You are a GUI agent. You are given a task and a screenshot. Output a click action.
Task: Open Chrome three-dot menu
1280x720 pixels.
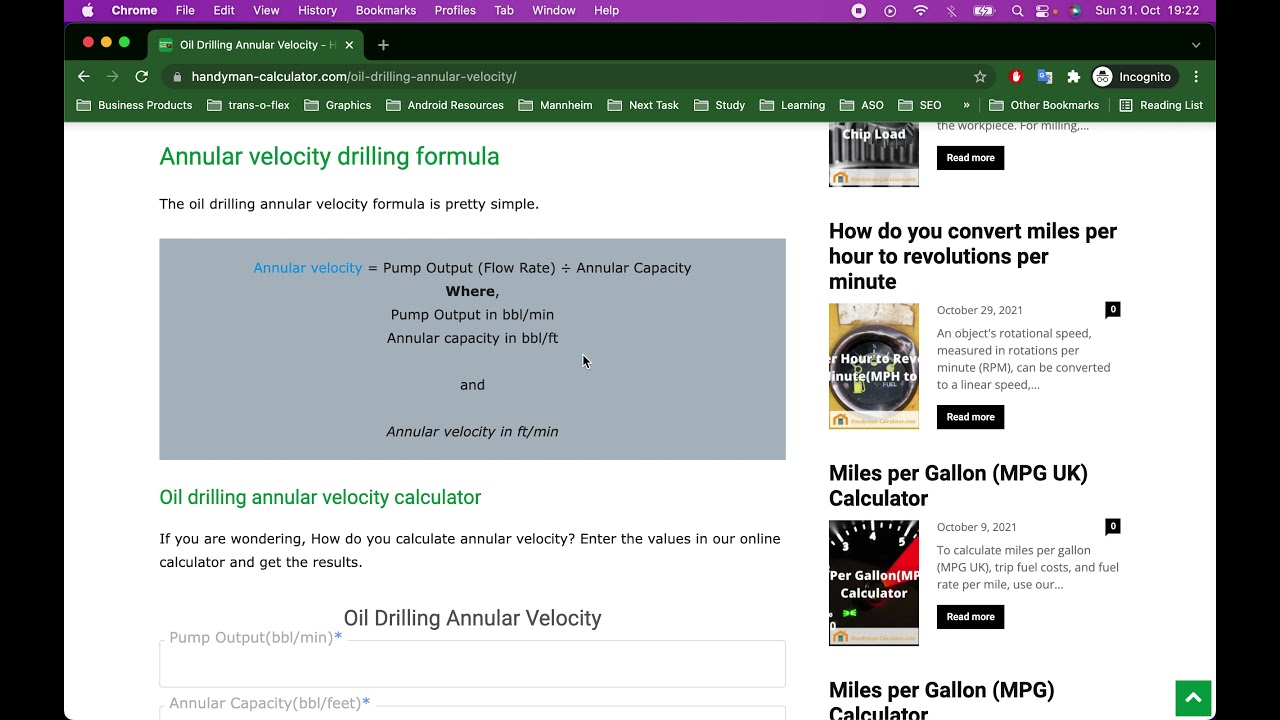(x=1196, y=77)
